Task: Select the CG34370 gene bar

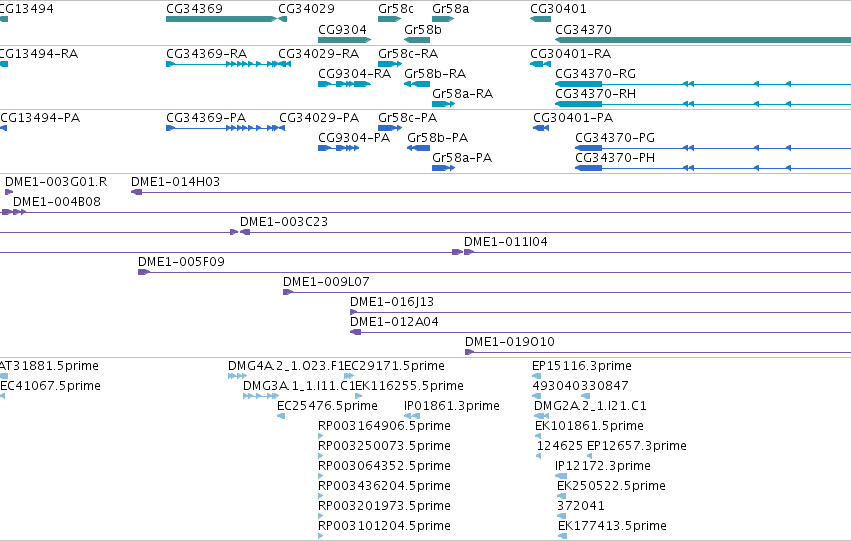Action: (703, 40)
